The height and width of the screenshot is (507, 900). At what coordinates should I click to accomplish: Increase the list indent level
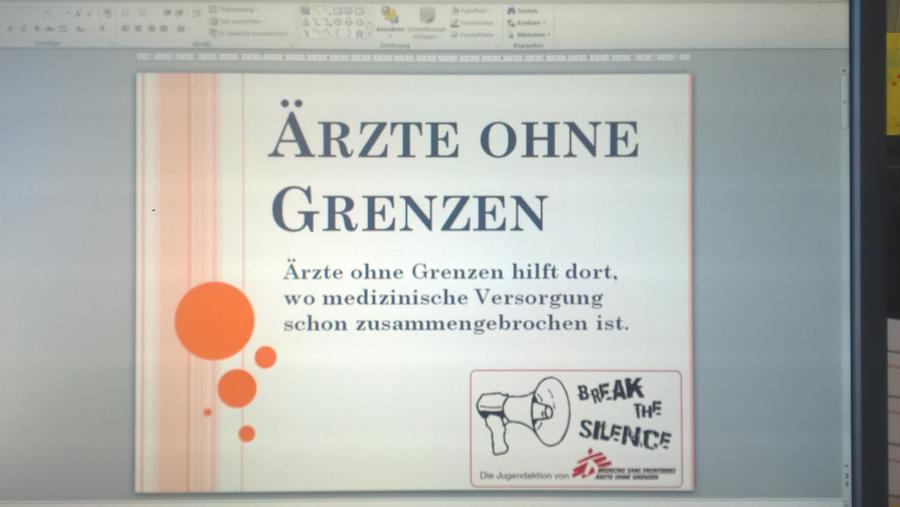(179, 13)
